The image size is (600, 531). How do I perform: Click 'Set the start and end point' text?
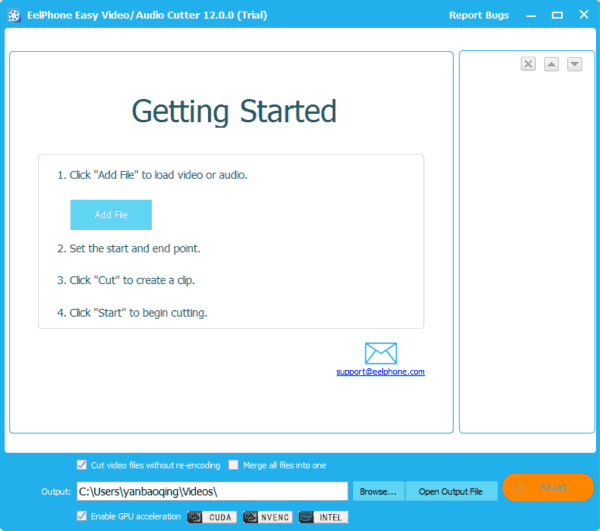click(129, 249)
